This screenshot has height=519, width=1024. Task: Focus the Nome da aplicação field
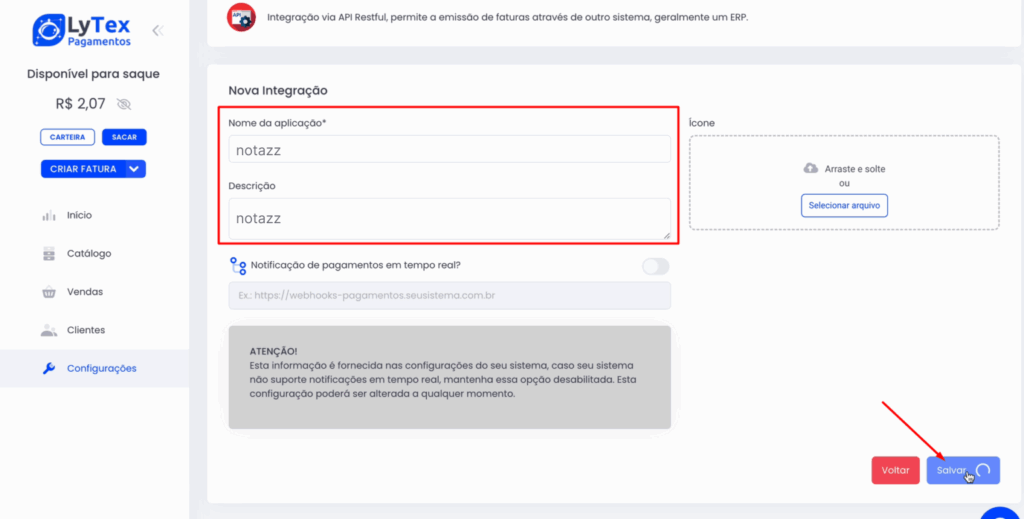click(449, 149)
